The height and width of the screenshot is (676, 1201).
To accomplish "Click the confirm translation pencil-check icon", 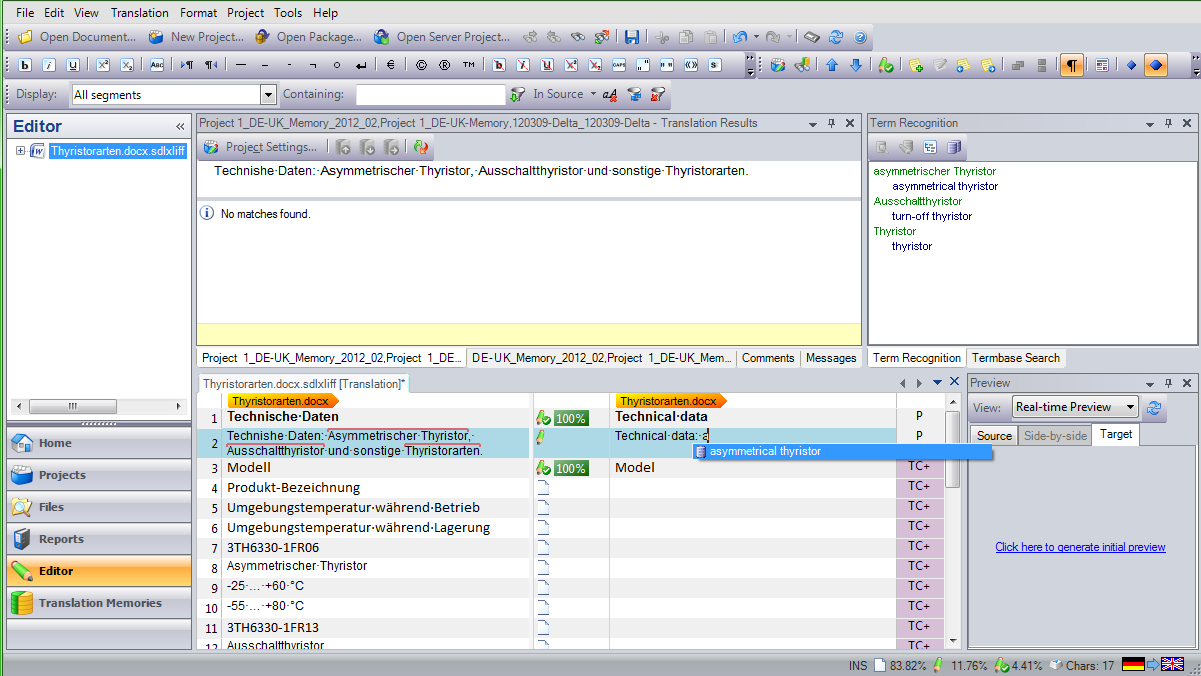I will pyautogui.click(x=885, y=65).
